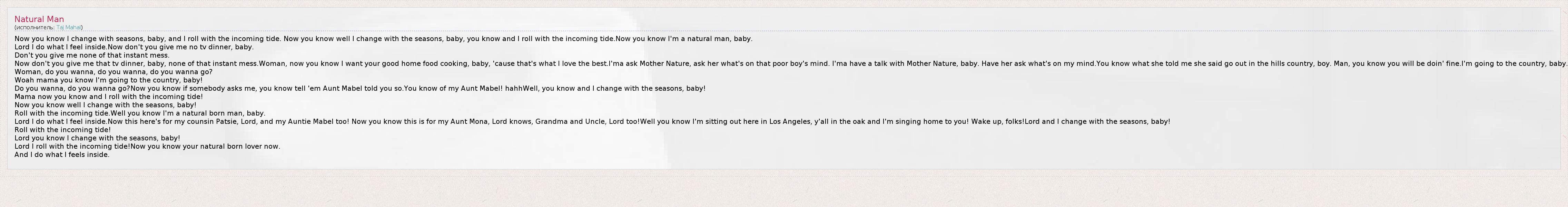Screen dimensions: 1568x207
Task: Click the line "Lord you know I change with the seasons, baby!"
Action: pyautogui.click(x=97, y=138)
